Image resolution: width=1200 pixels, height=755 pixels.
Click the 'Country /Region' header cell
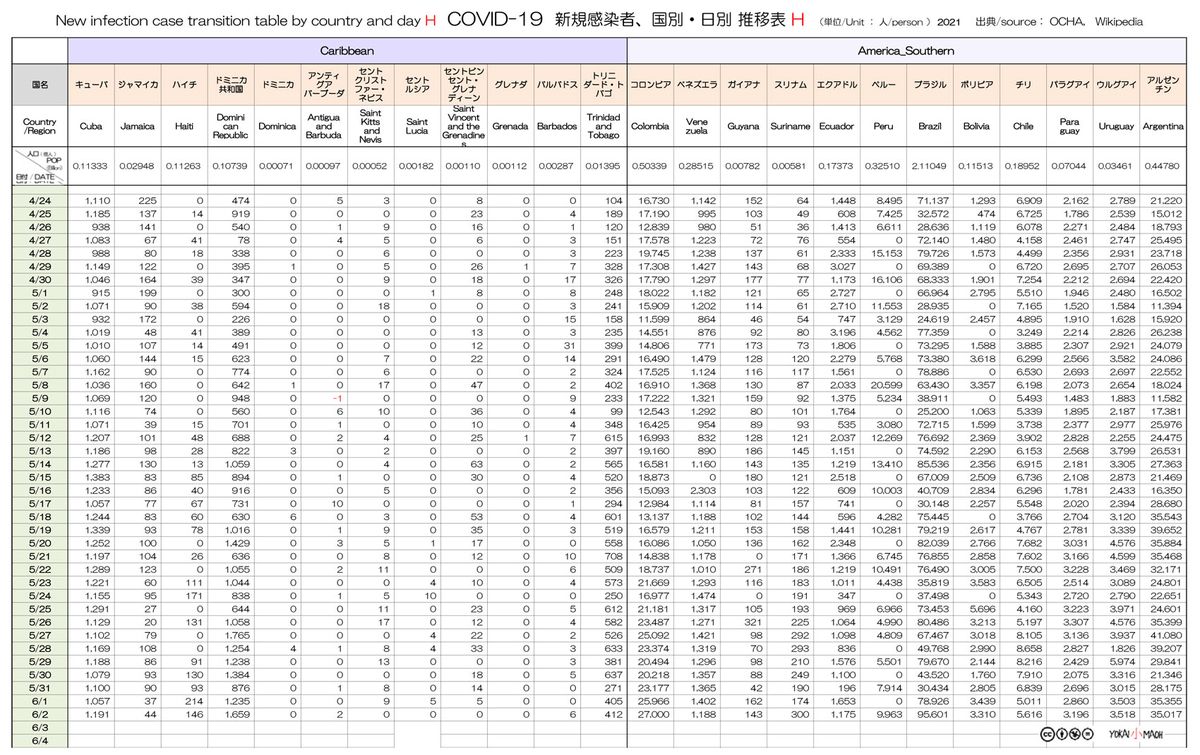coord(40,127)
